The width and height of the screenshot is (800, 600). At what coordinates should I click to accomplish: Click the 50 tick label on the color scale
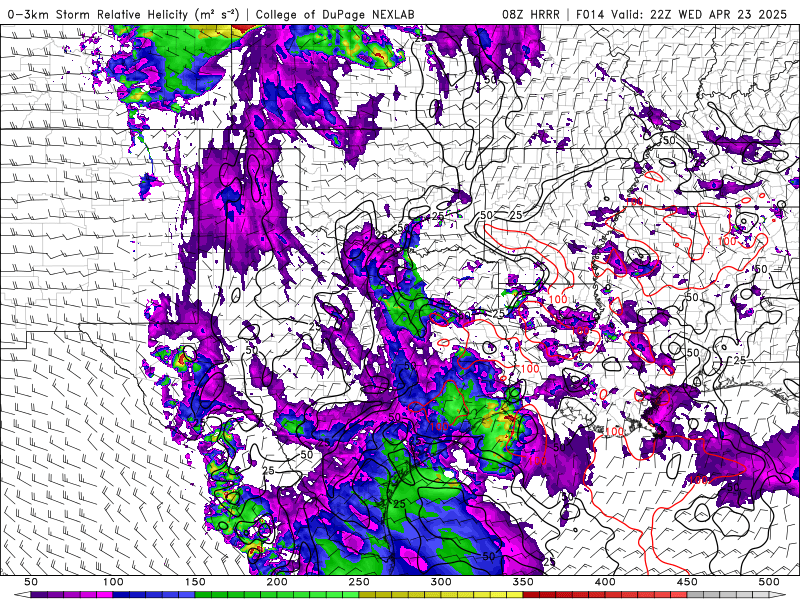[31, 582]
